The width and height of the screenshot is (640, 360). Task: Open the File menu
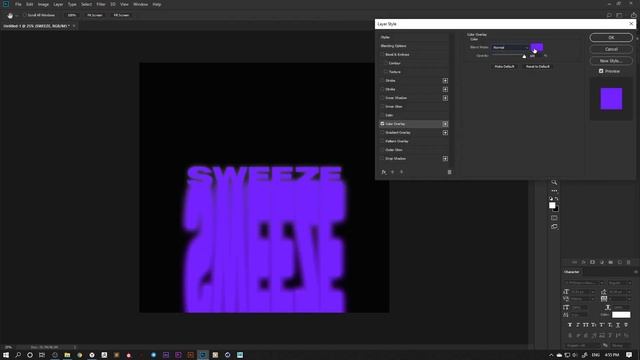[18, 4]
